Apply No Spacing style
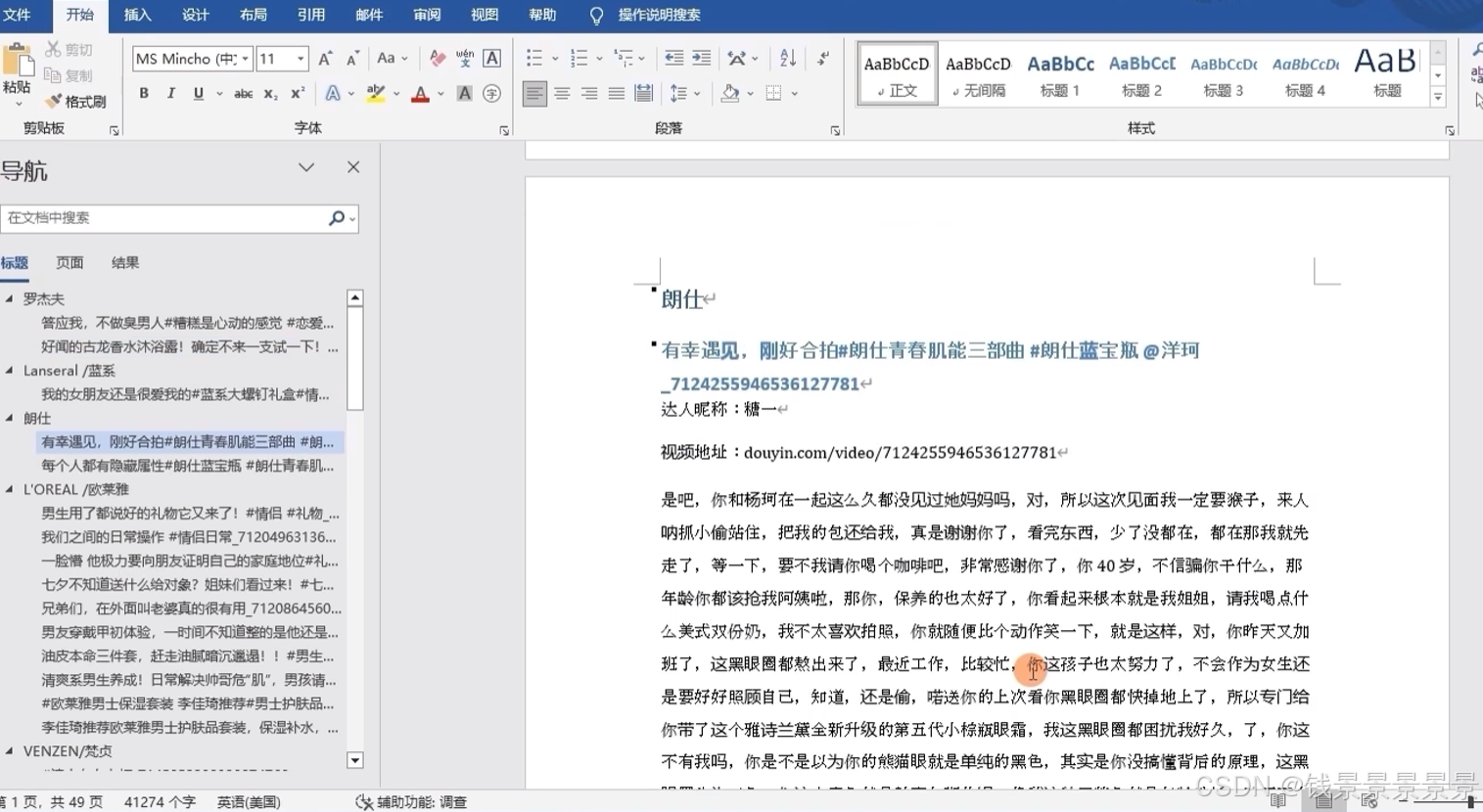1483x812 pixels. coord(978,73)
